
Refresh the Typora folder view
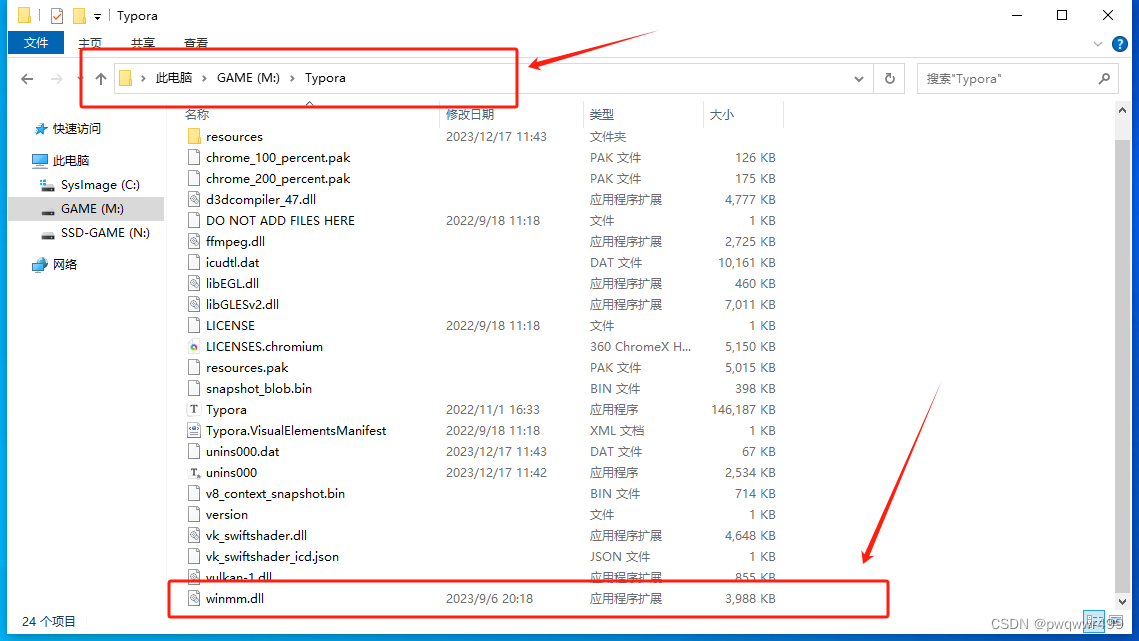890,78
